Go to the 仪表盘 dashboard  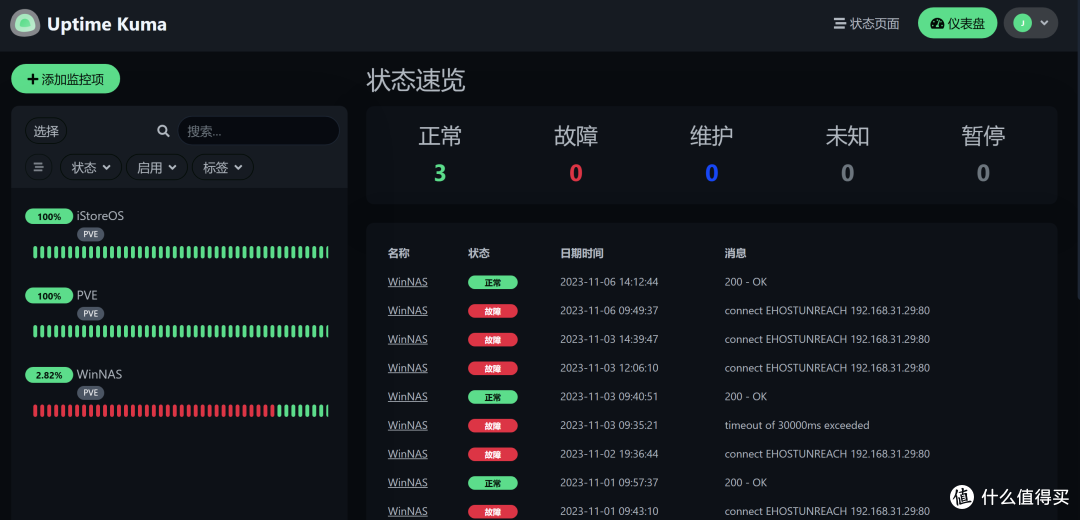click(957, 23)
